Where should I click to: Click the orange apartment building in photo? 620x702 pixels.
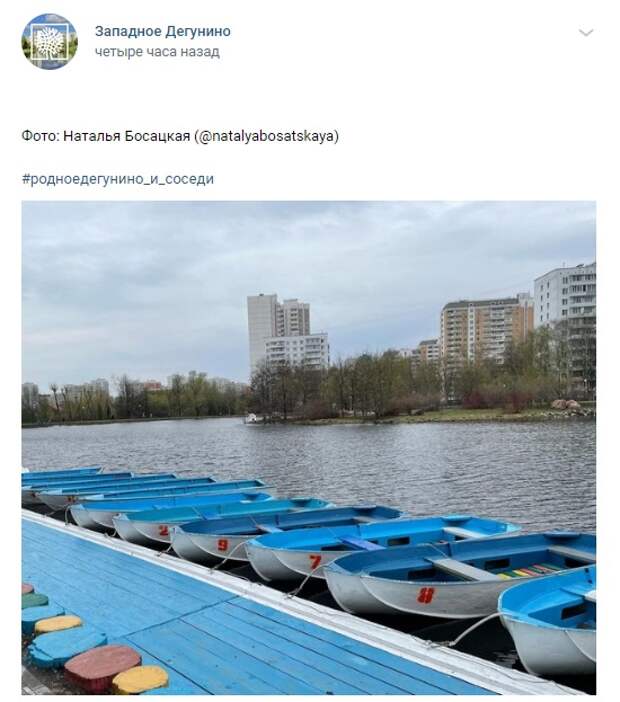click(486, 329)
